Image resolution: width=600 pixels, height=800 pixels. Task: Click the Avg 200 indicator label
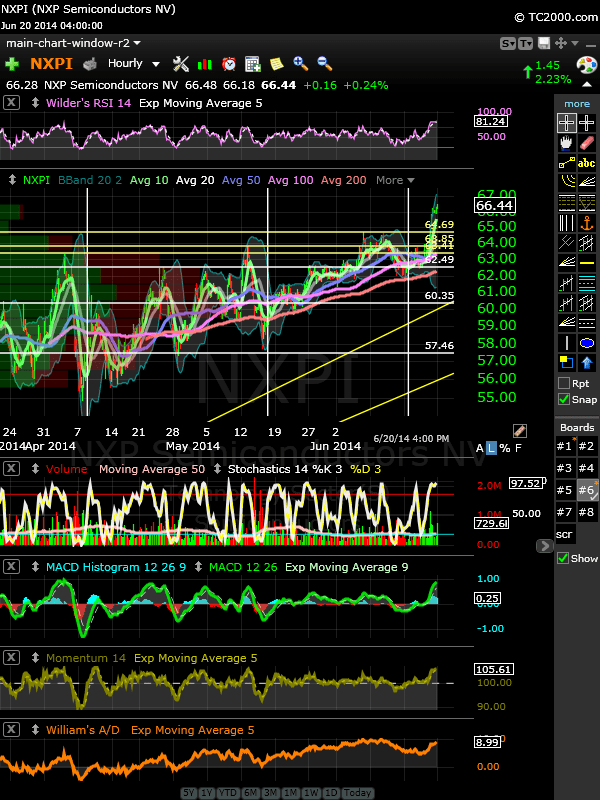(343, 180)
